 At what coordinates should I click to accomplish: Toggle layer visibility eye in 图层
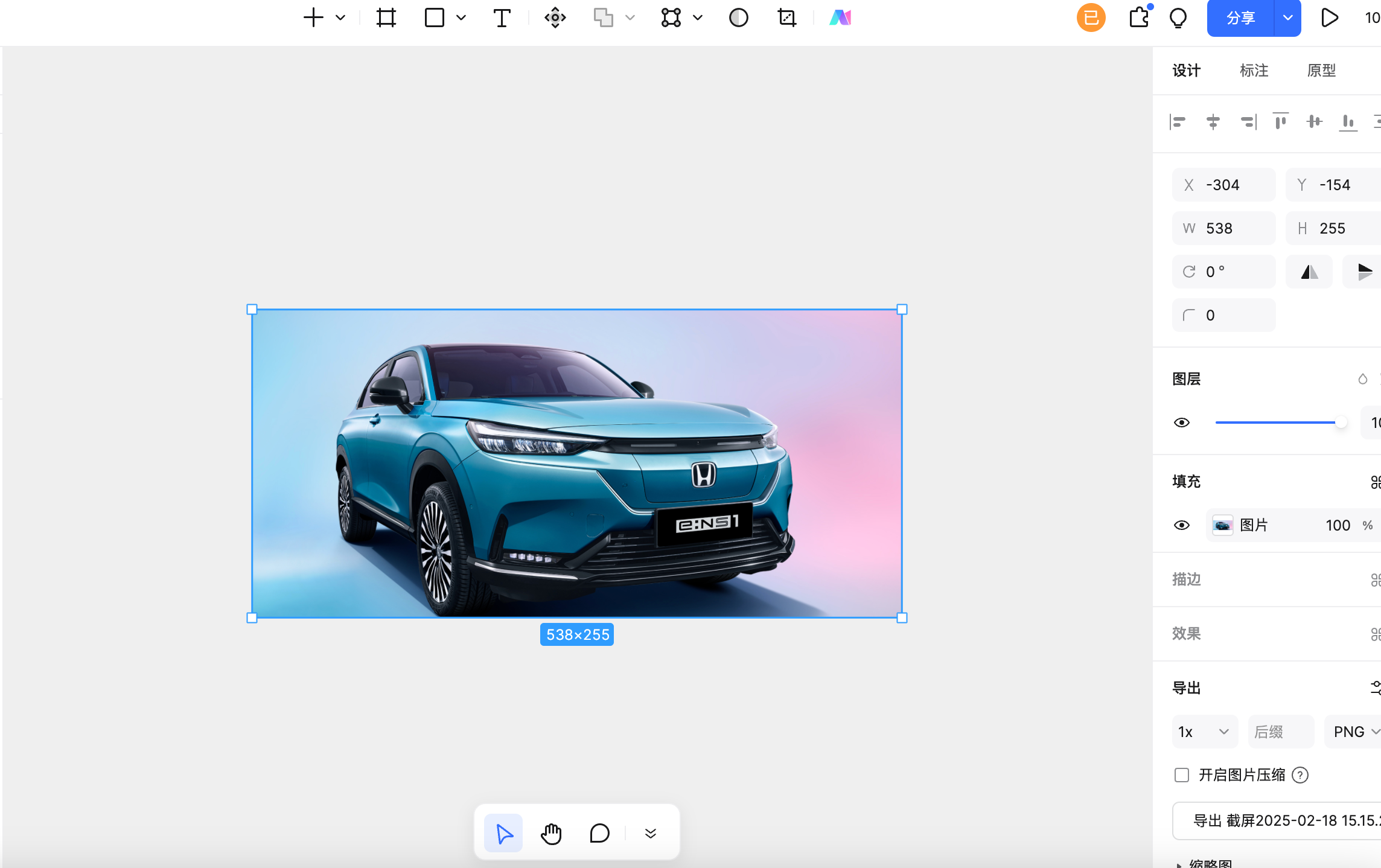coord(1182,423)
